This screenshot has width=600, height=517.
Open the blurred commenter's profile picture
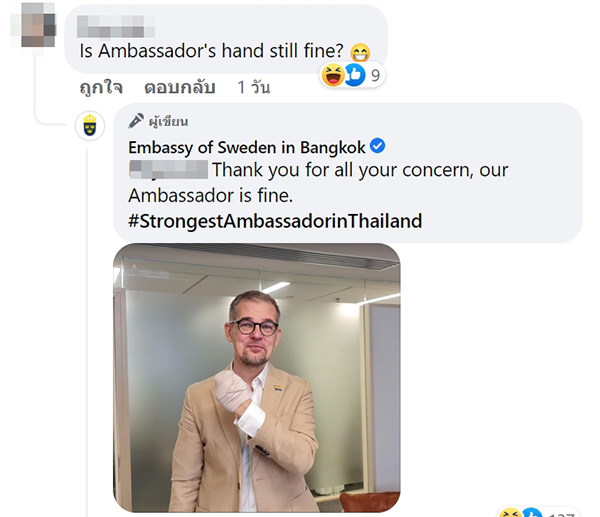click(38, 25)
